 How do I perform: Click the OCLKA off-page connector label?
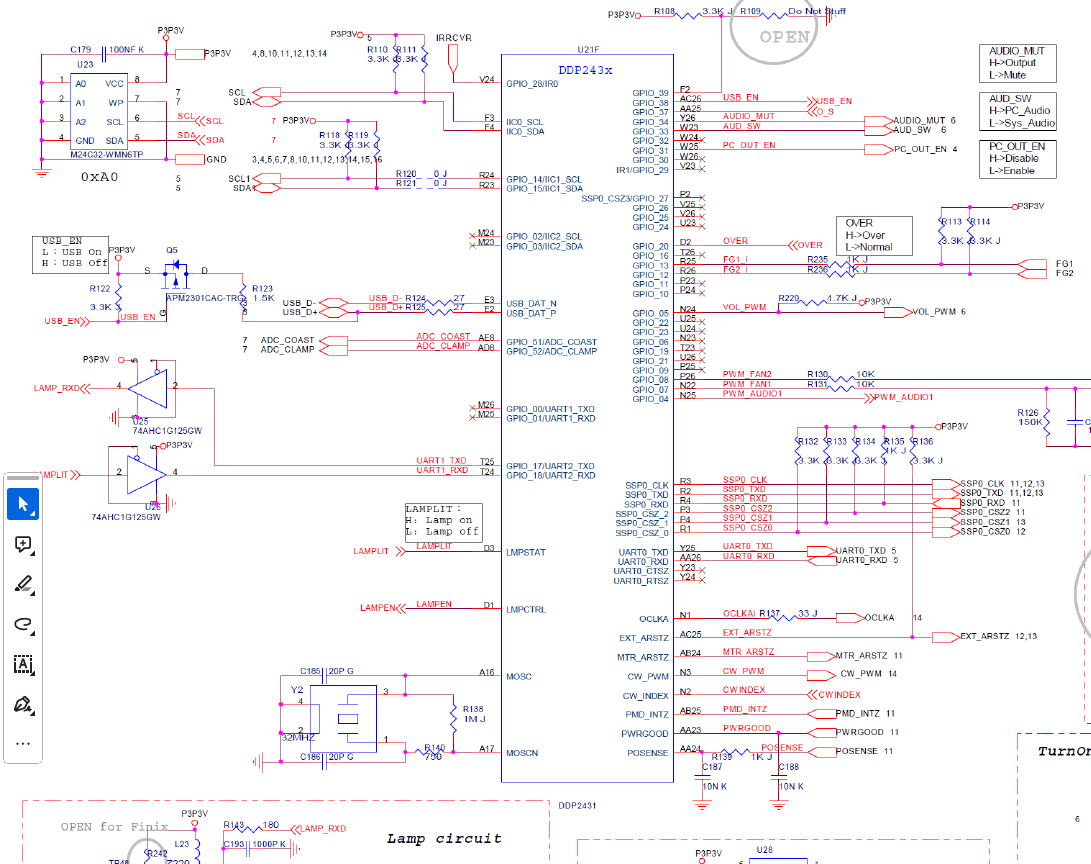(879, 618)
